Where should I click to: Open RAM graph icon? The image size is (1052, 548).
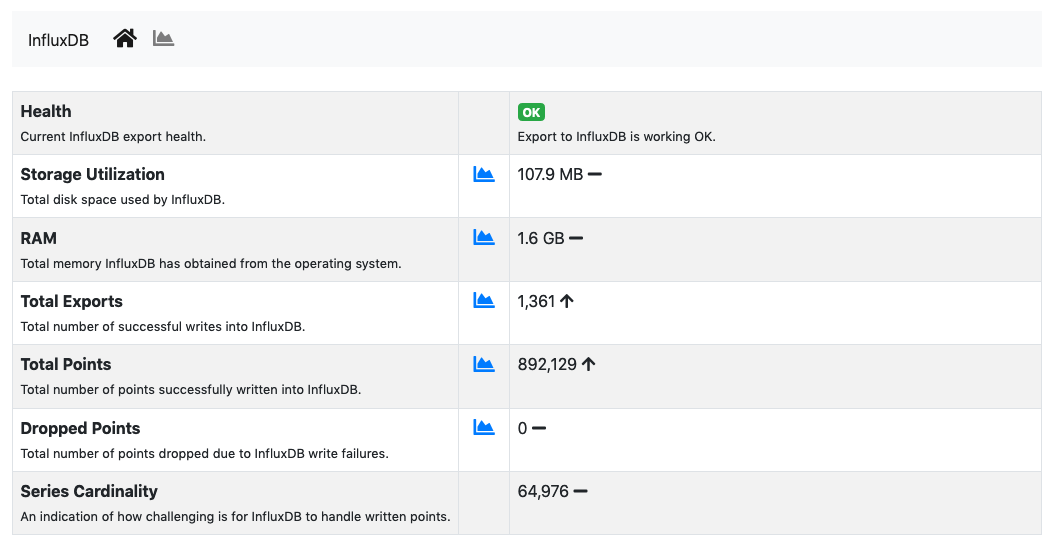(x=484, y=237)
